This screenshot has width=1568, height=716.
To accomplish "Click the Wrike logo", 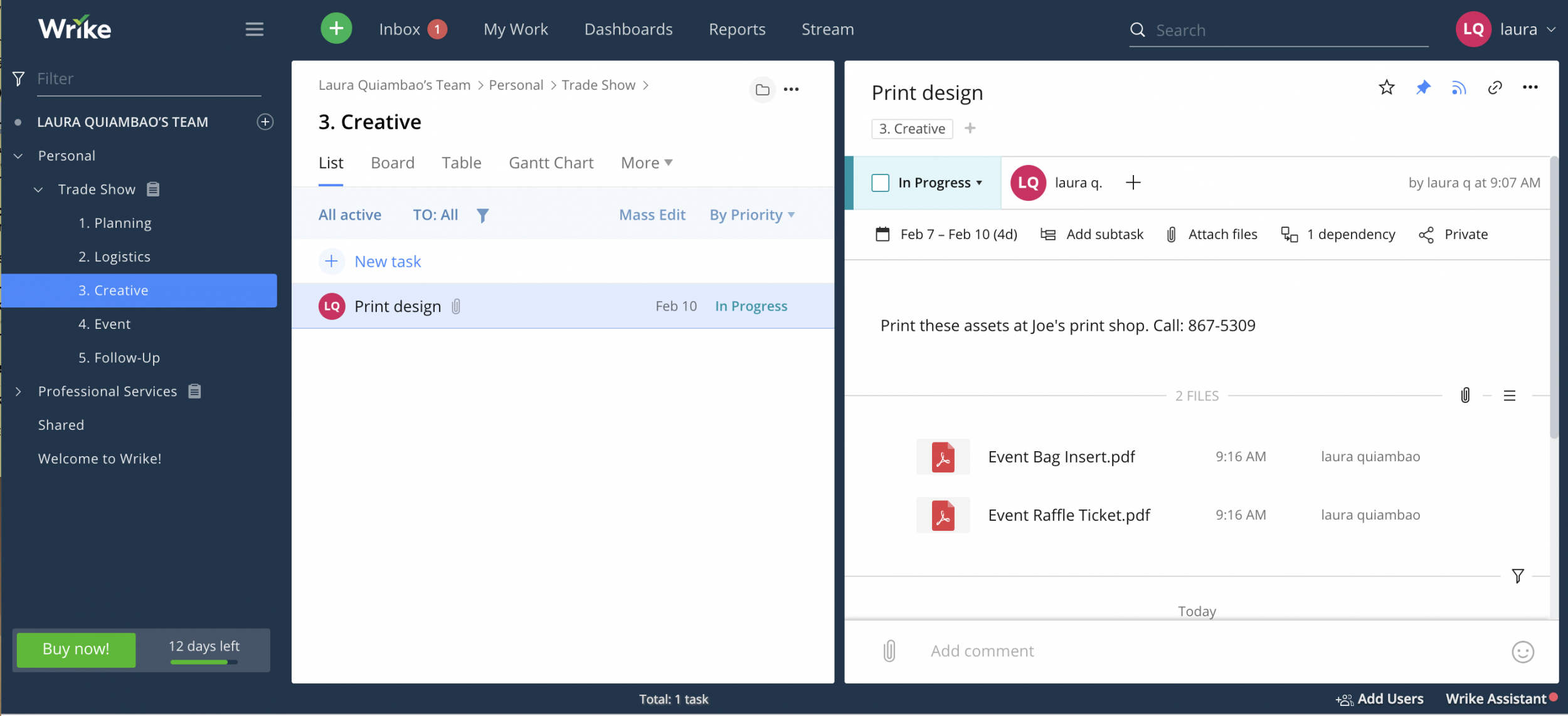I will pyautogui.click(x=75, y=28).
